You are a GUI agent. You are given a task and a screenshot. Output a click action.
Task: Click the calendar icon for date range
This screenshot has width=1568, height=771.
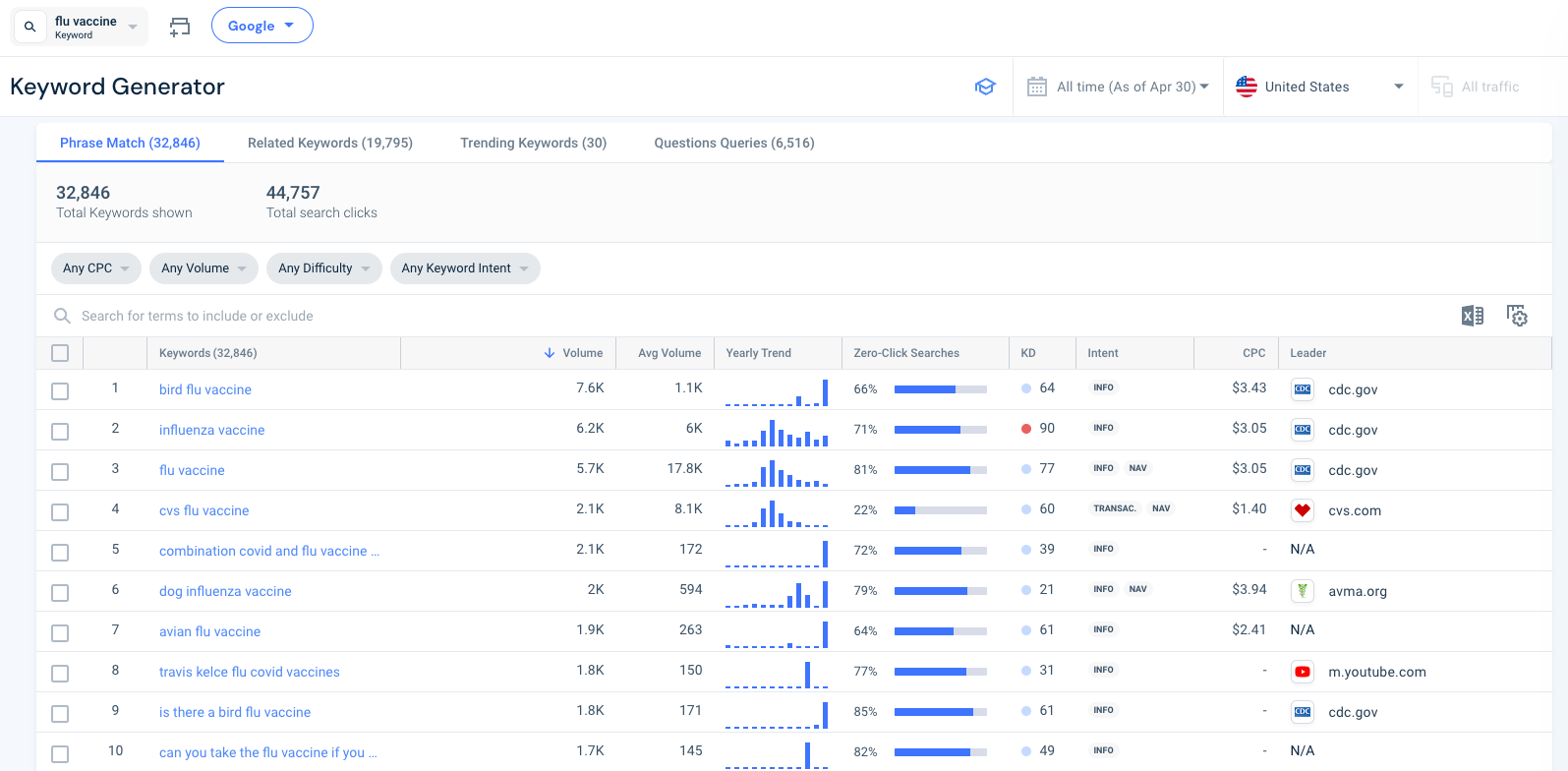coord(1036,87)
